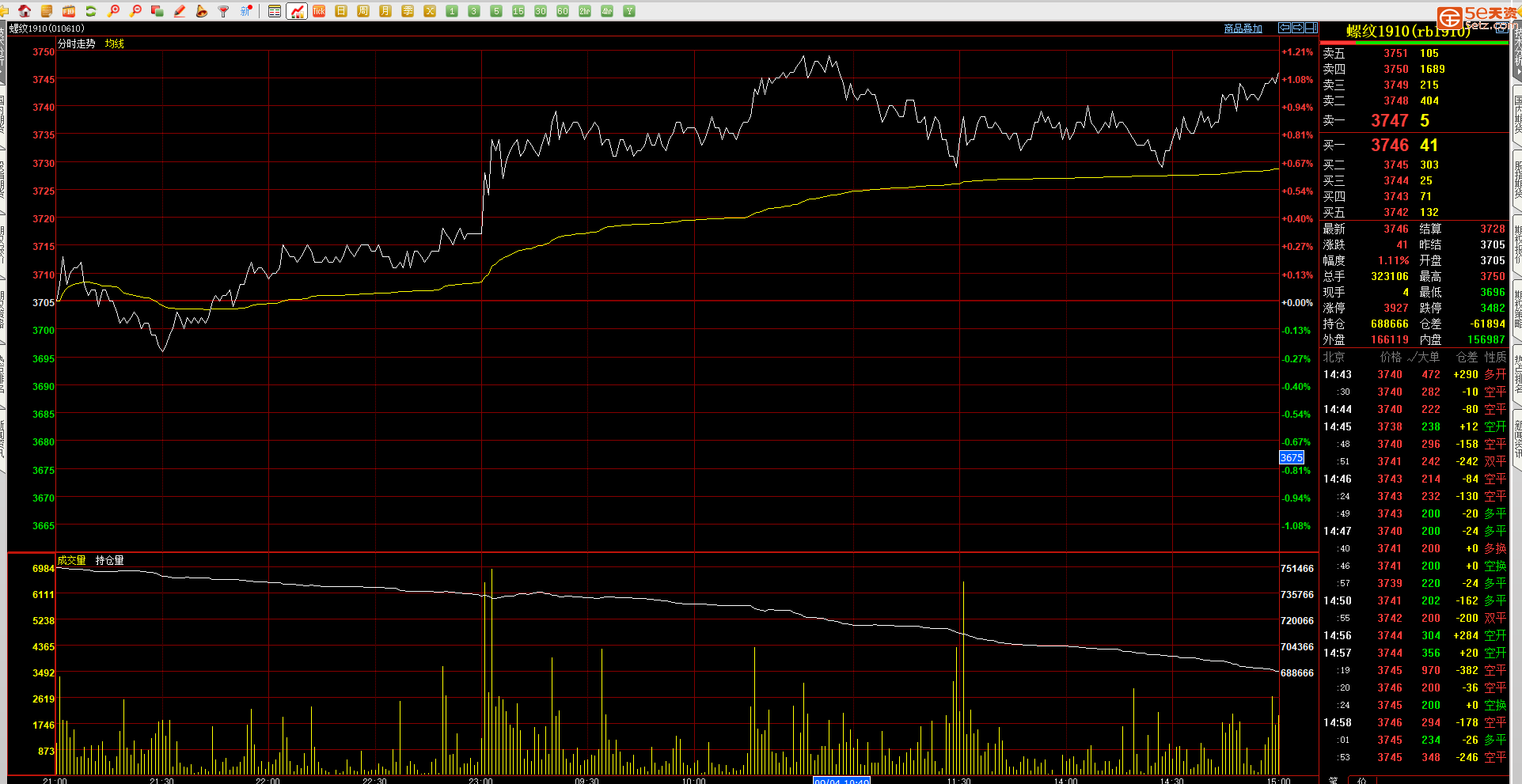
Task: Zoom out with the minus magnifier icon
Action: coord(135,11)
